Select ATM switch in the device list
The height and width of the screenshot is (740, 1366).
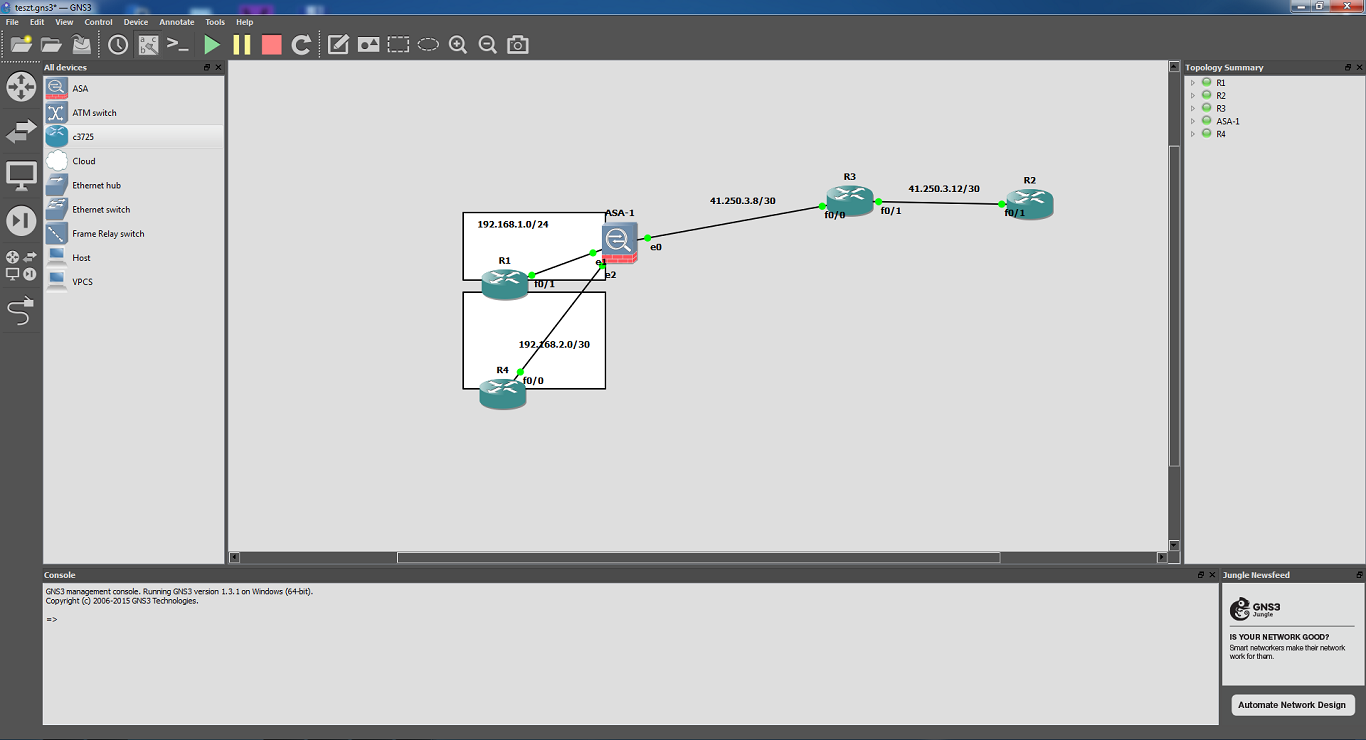[133, 112]
